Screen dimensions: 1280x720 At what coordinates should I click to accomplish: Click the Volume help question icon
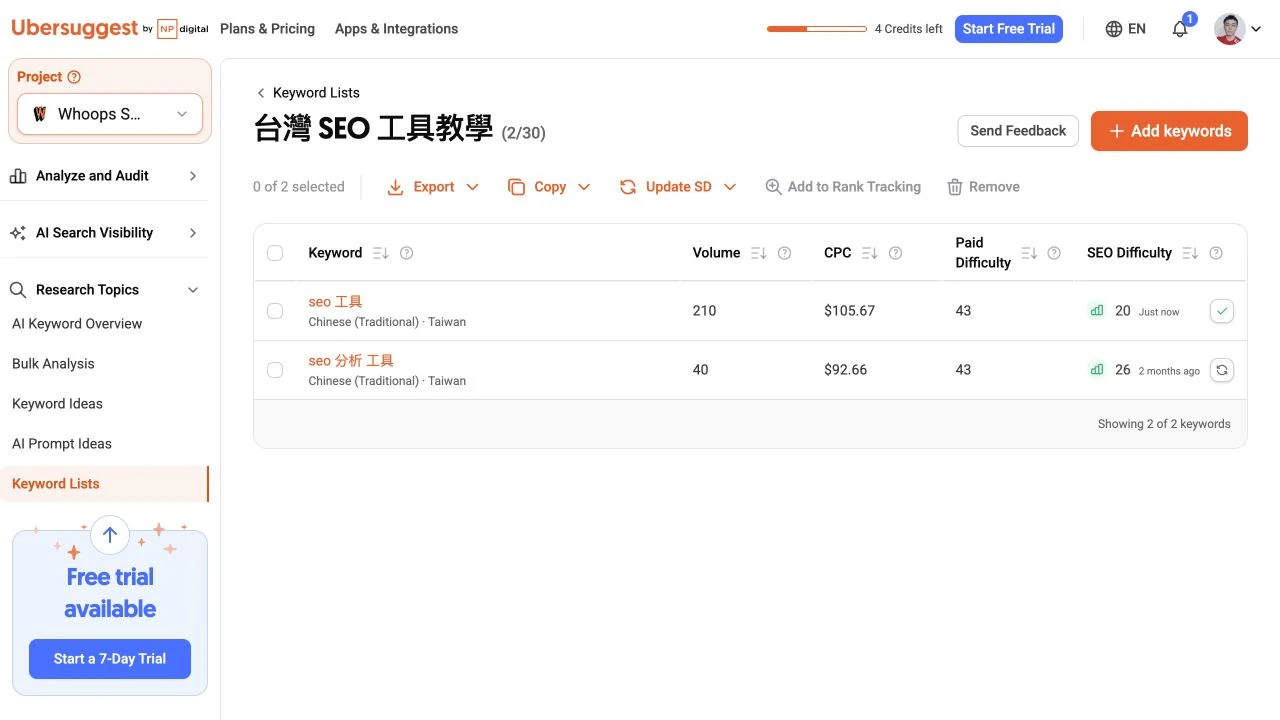point(784,253)
